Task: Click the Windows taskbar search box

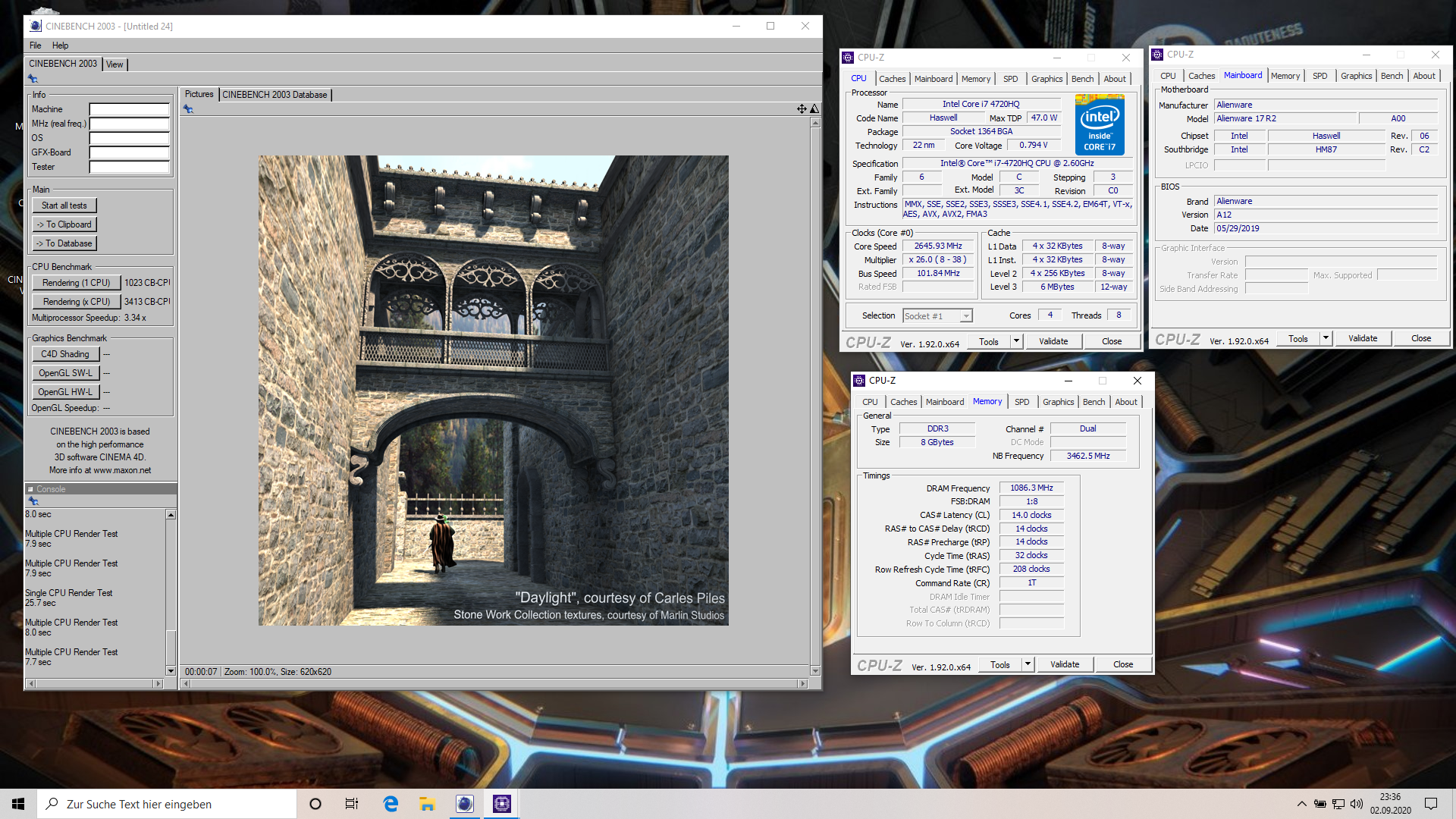Action: (167, 804)
